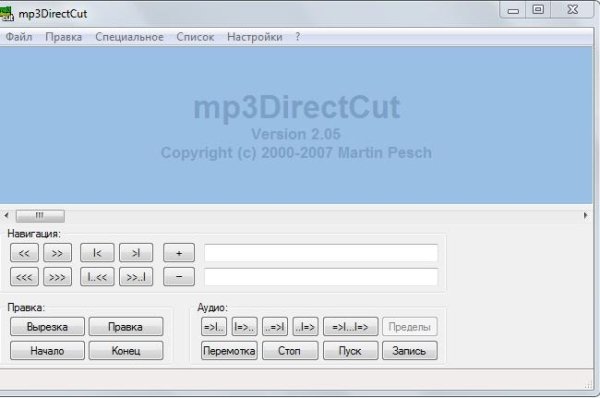
Task: Click the ..=>| audio button
Action: coord(275,327)
